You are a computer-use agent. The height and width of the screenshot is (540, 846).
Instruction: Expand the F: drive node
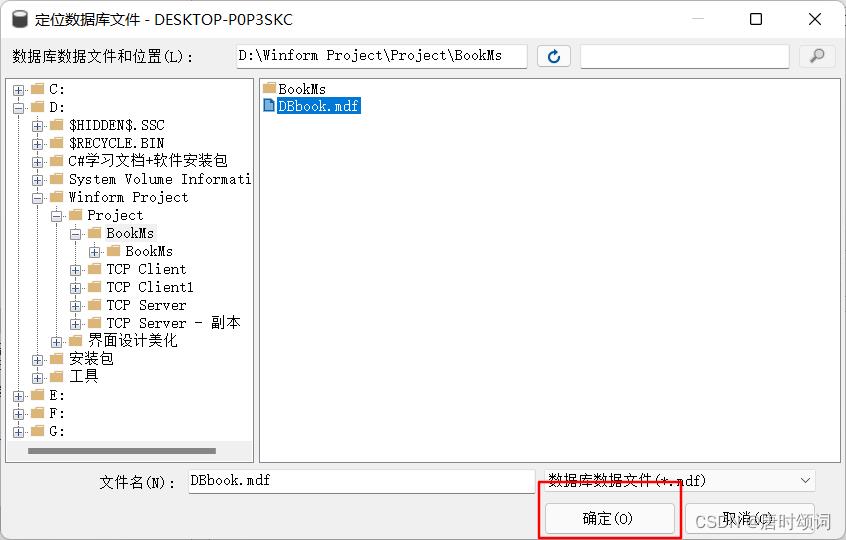18,414
